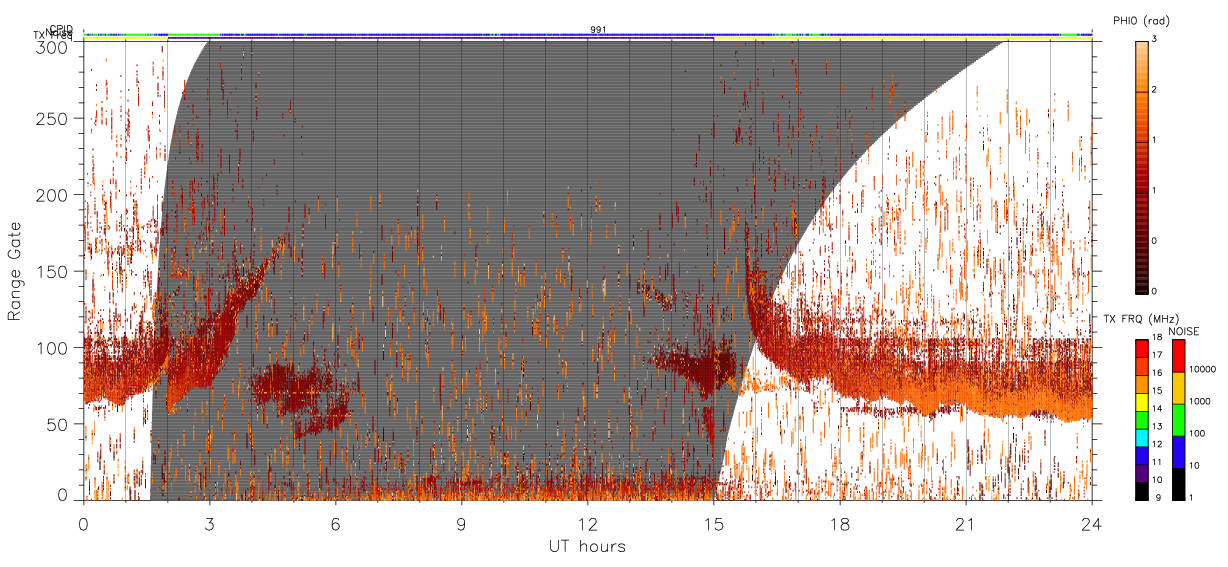
Task: Click the '10000' label on the NOISE legend
Action: click(x=1202, y=369)
